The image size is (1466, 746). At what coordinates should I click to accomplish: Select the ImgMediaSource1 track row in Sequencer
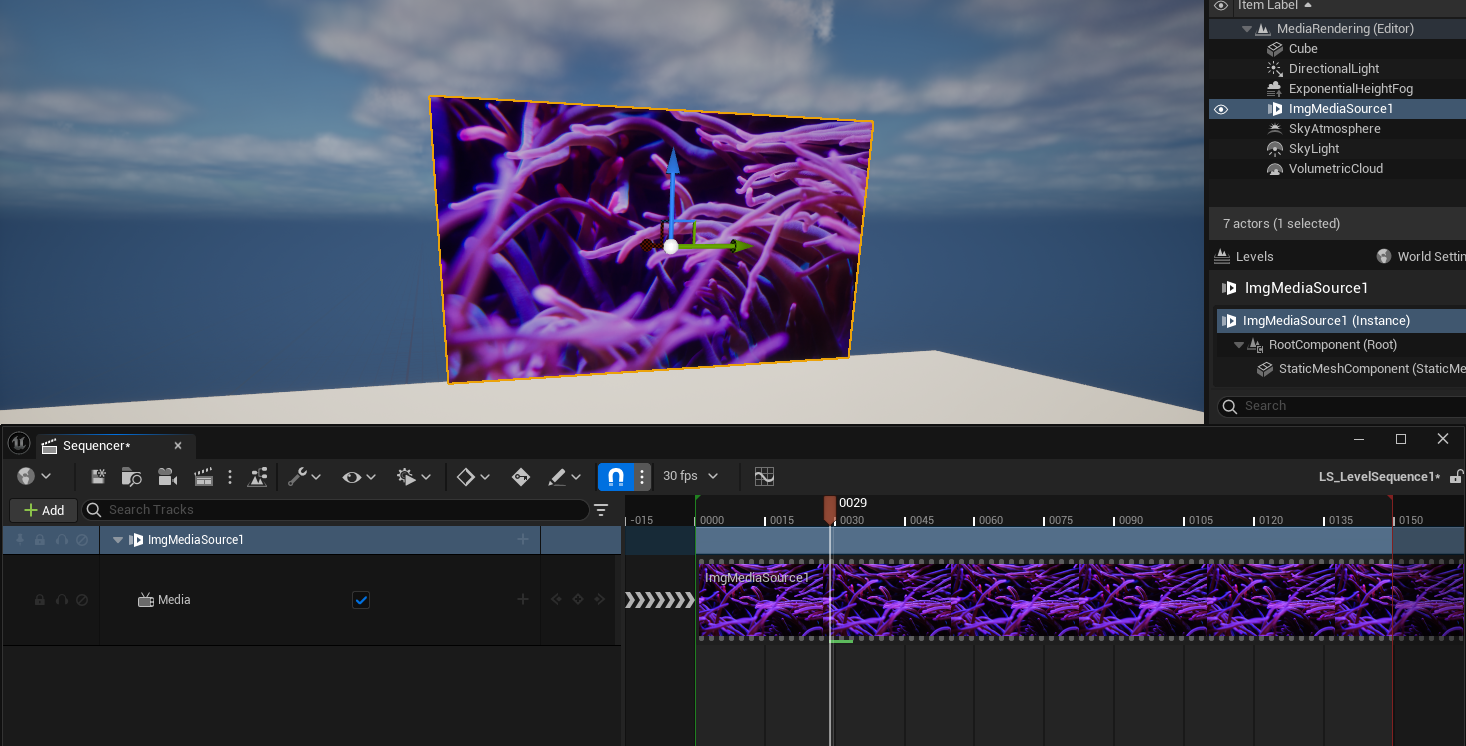(311, 540)
